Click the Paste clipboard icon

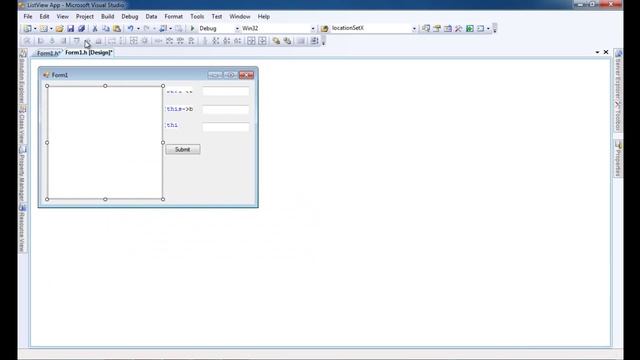tap(117, 29)
